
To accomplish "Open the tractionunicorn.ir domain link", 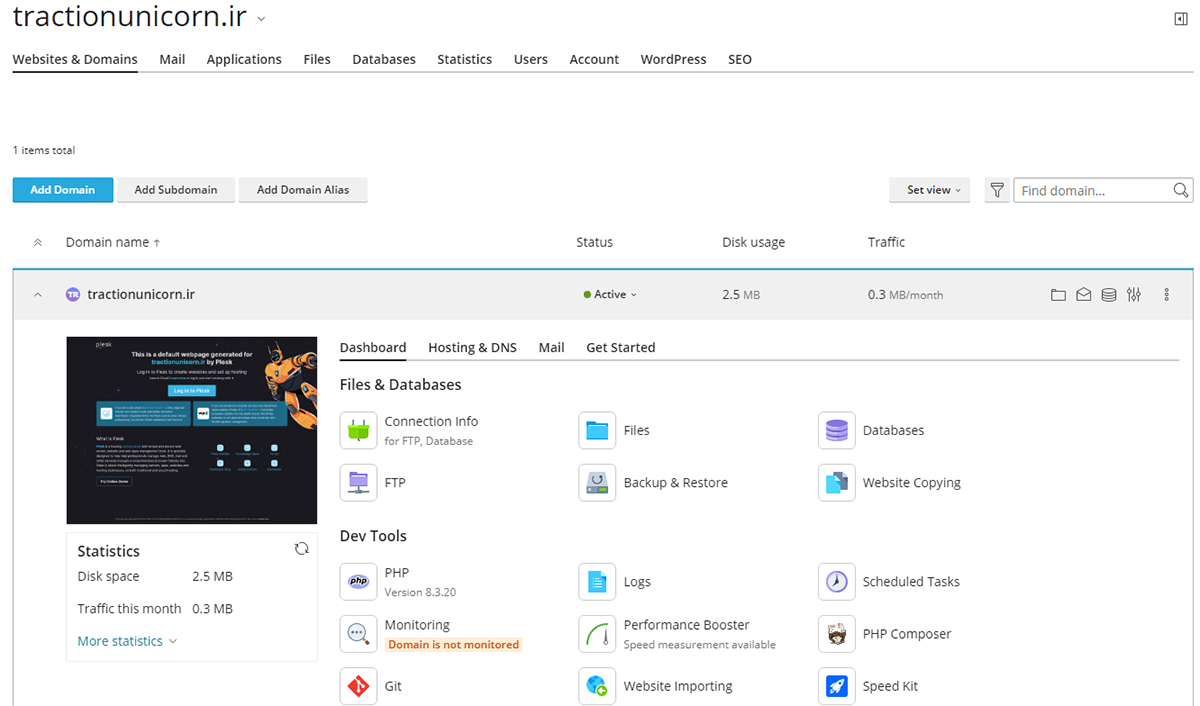I will pyautogui.click(x=141, y=295).
